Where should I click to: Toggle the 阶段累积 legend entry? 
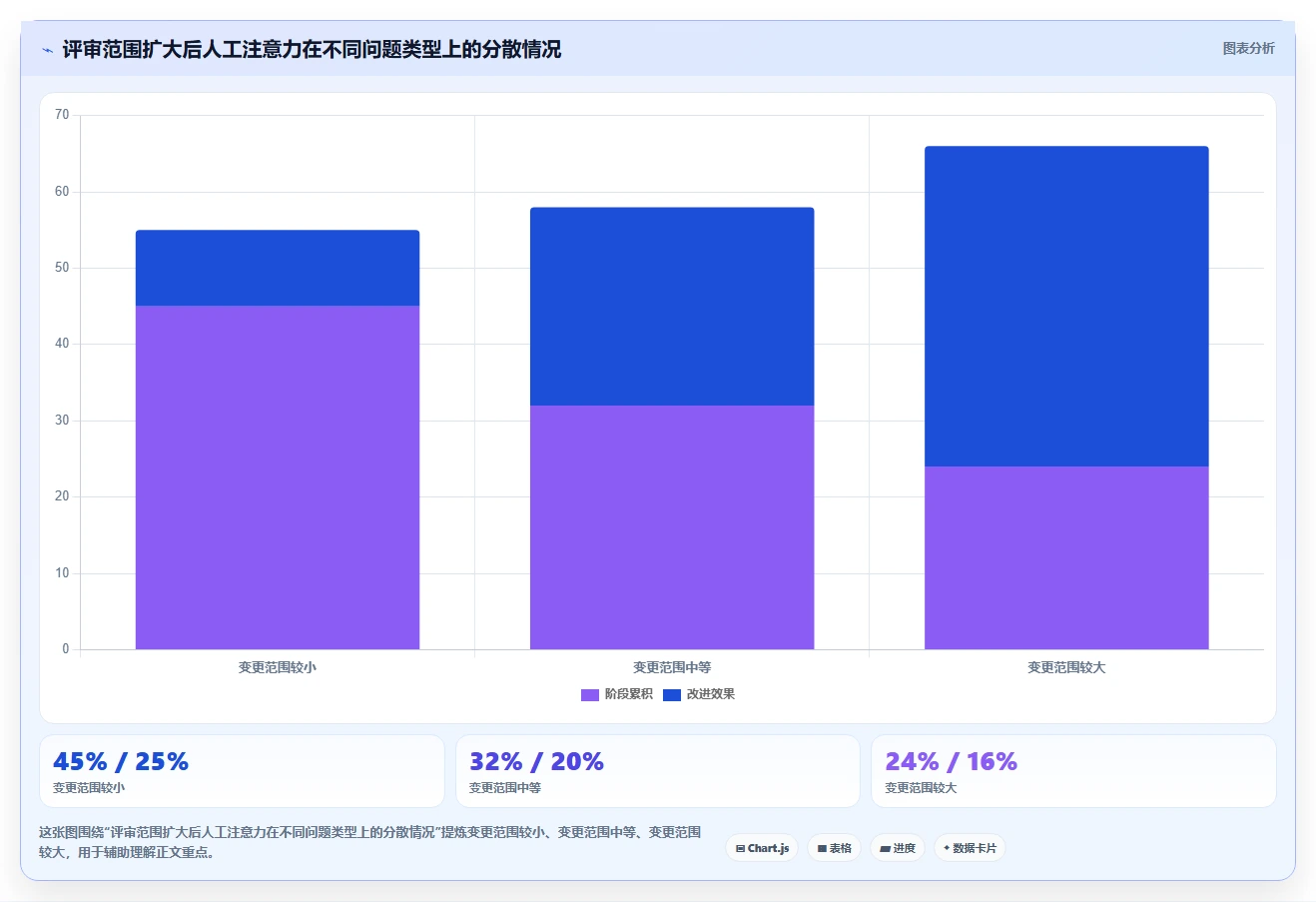click(617, 694)
